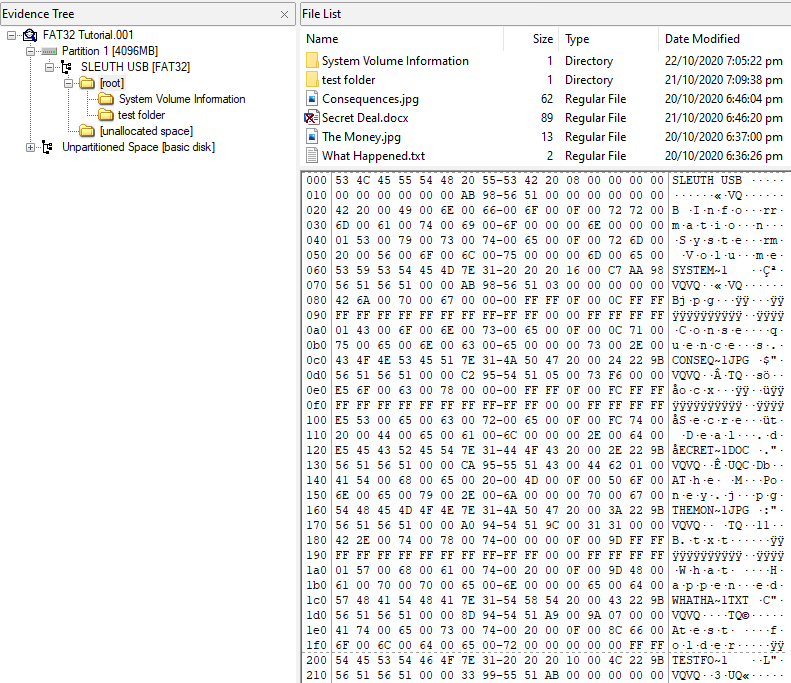Select System Volume Information in Evidence Tree
The width and height of the screenshot is (791, 683).
182,99
